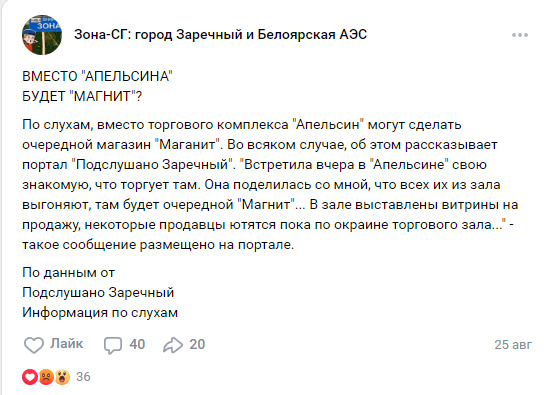Screen dimensions: 544x395
Task: Click the surprised face reaction emoji
Action: (x=62, y=377)
